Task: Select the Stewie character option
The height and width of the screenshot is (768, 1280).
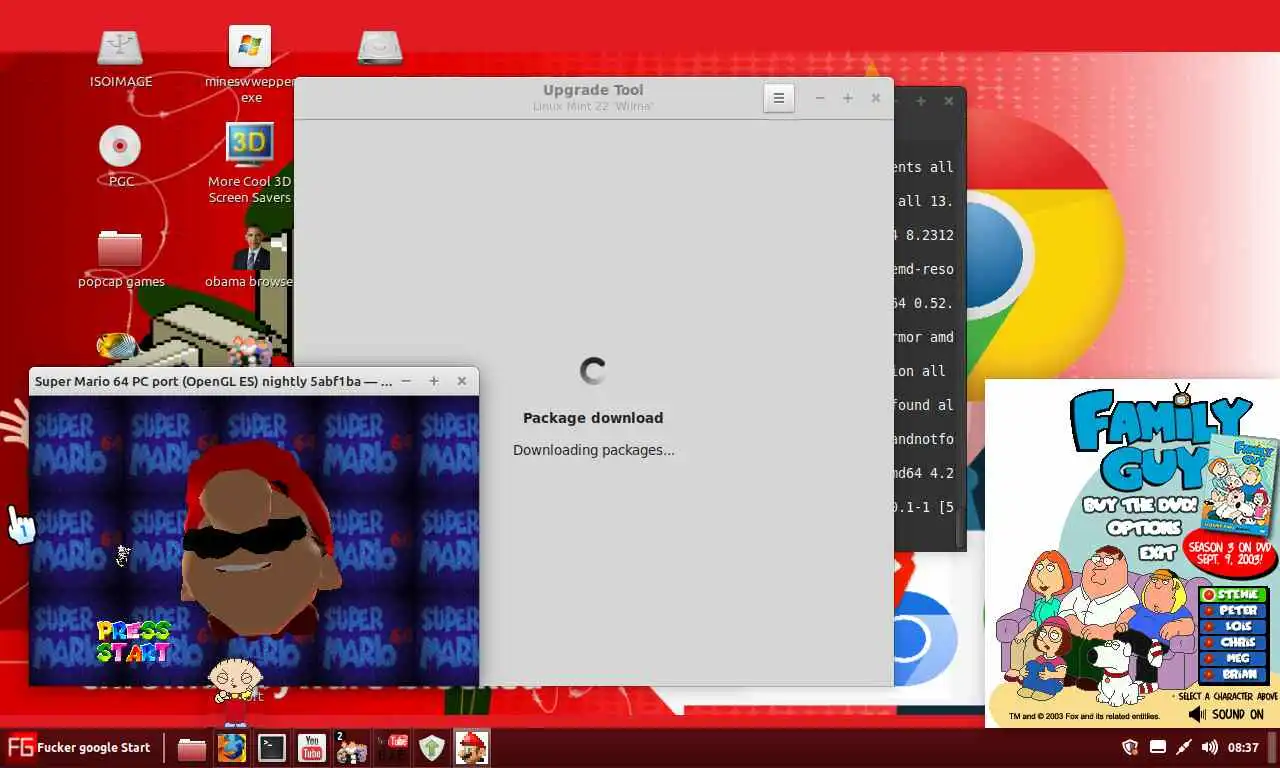Action: pos(1232,595)
